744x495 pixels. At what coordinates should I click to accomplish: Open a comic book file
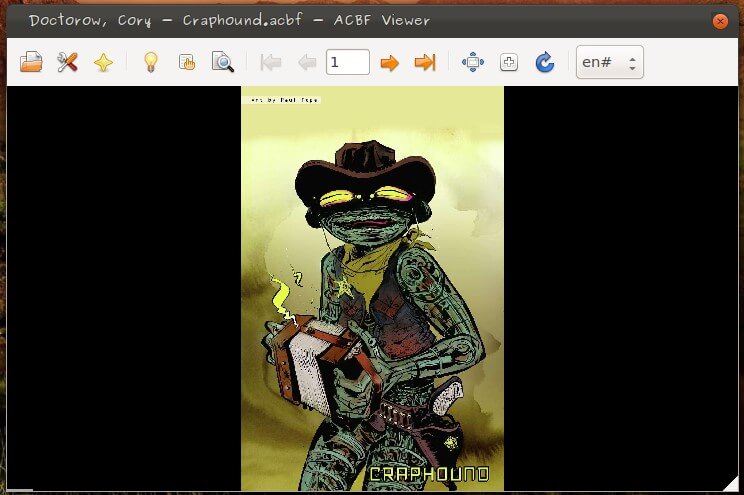tap(31, 62)
